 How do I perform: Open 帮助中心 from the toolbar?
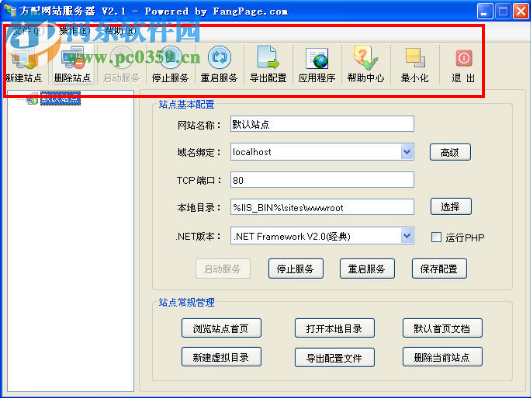(365, 64)
